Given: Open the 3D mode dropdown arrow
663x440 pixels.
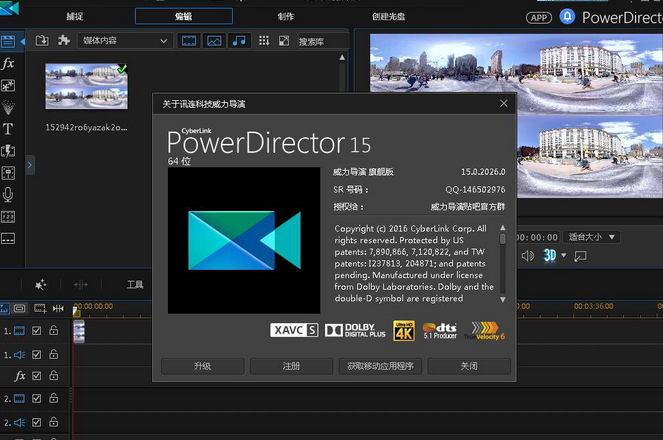Looking at the screenshot, I should pos(563,255).
